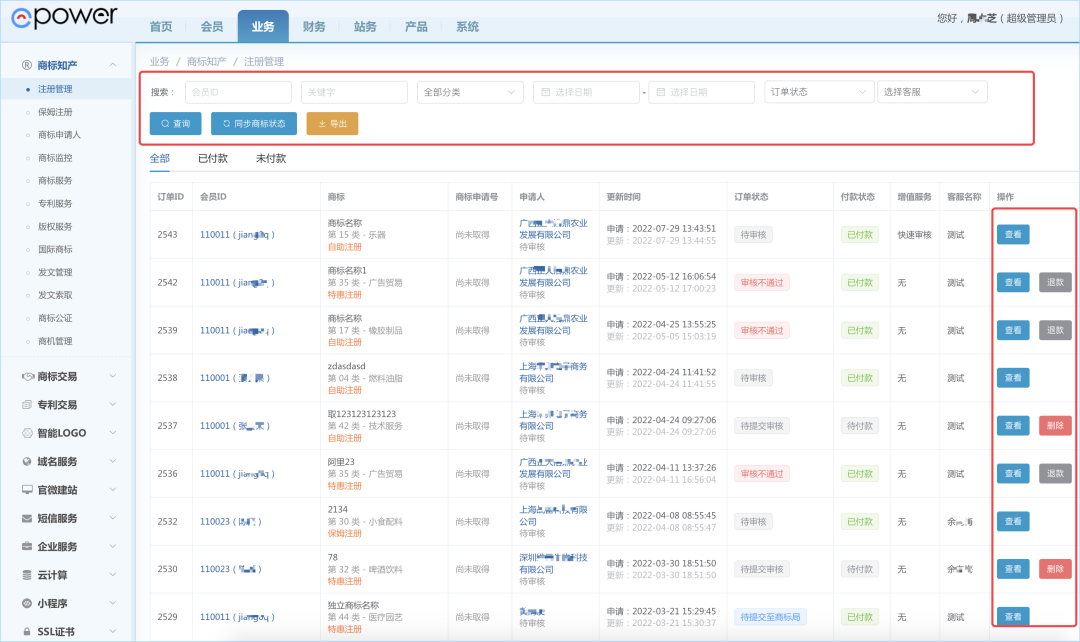Open 商标公证 in sidebar

coord(55,318)
